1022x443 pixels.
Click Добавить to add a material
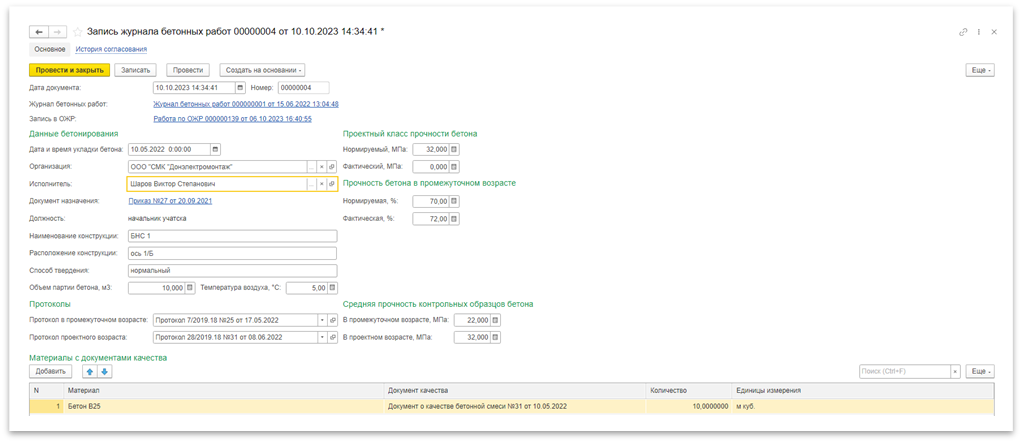click(x=51, y=372)
